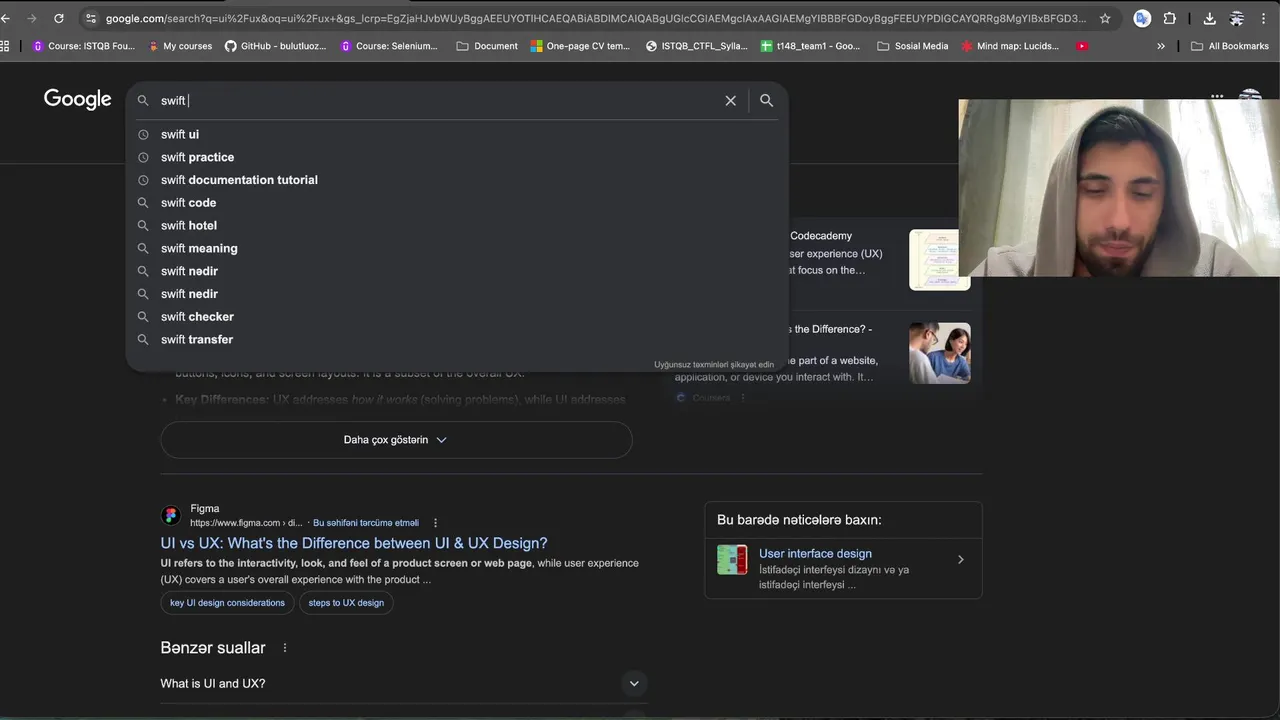The image size is (1280, 720).
Task: Open three-dot menu beside 'Bənzər suallar'
Action: (285, 648)
